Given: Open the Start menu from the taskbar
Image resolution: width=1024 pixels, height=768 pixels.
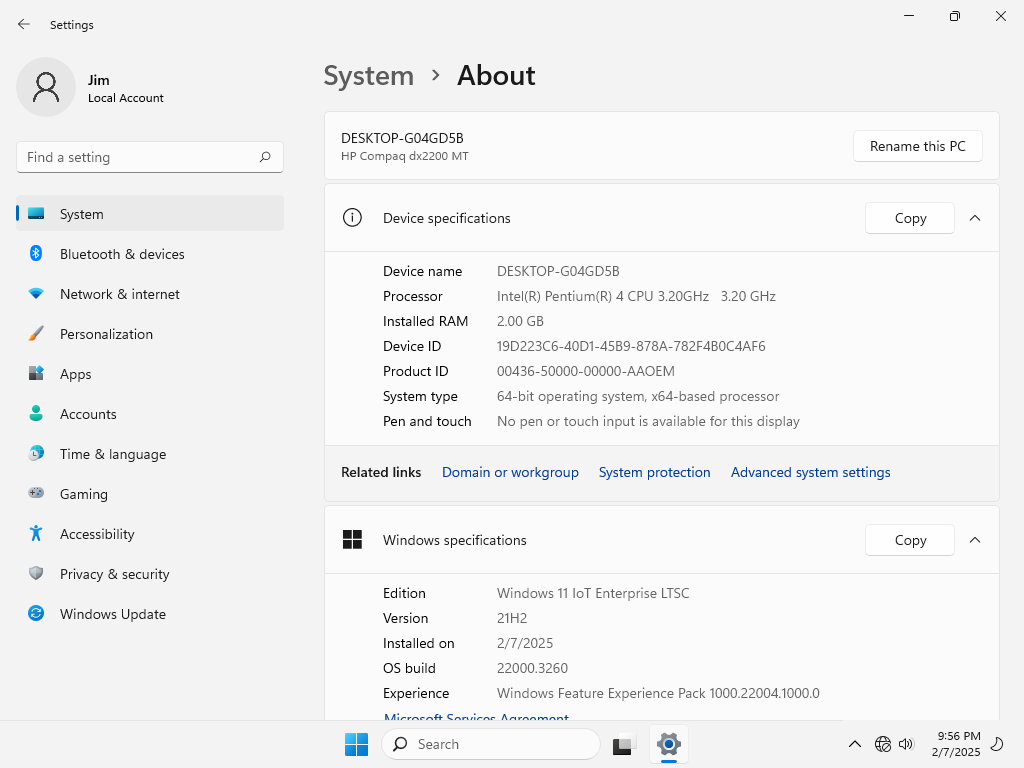Looking at the screenshot, I should click(357, 744).
